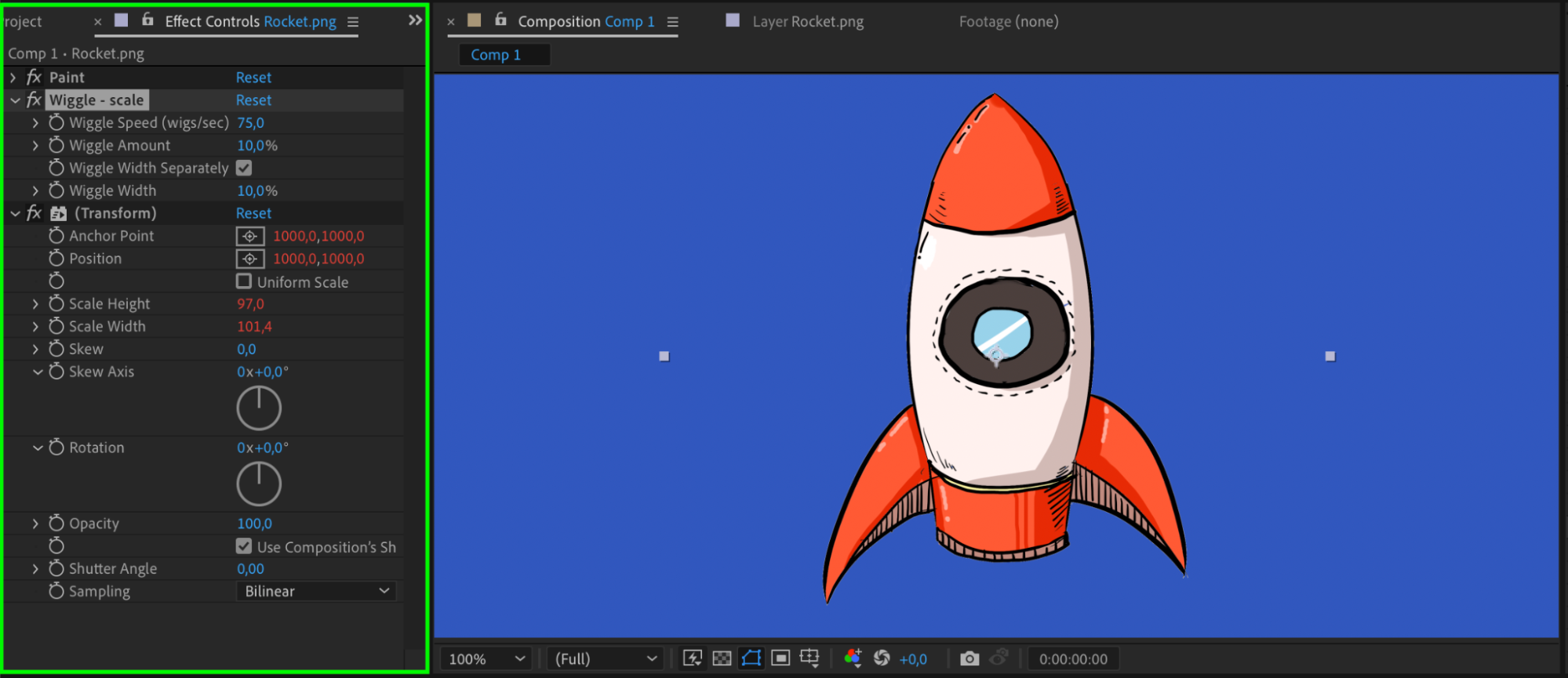Click Reset for the Transform effect
Image resolution: width=1568 pixels, height=678 pixels.
pyautogui.click(x=253, y=213)
